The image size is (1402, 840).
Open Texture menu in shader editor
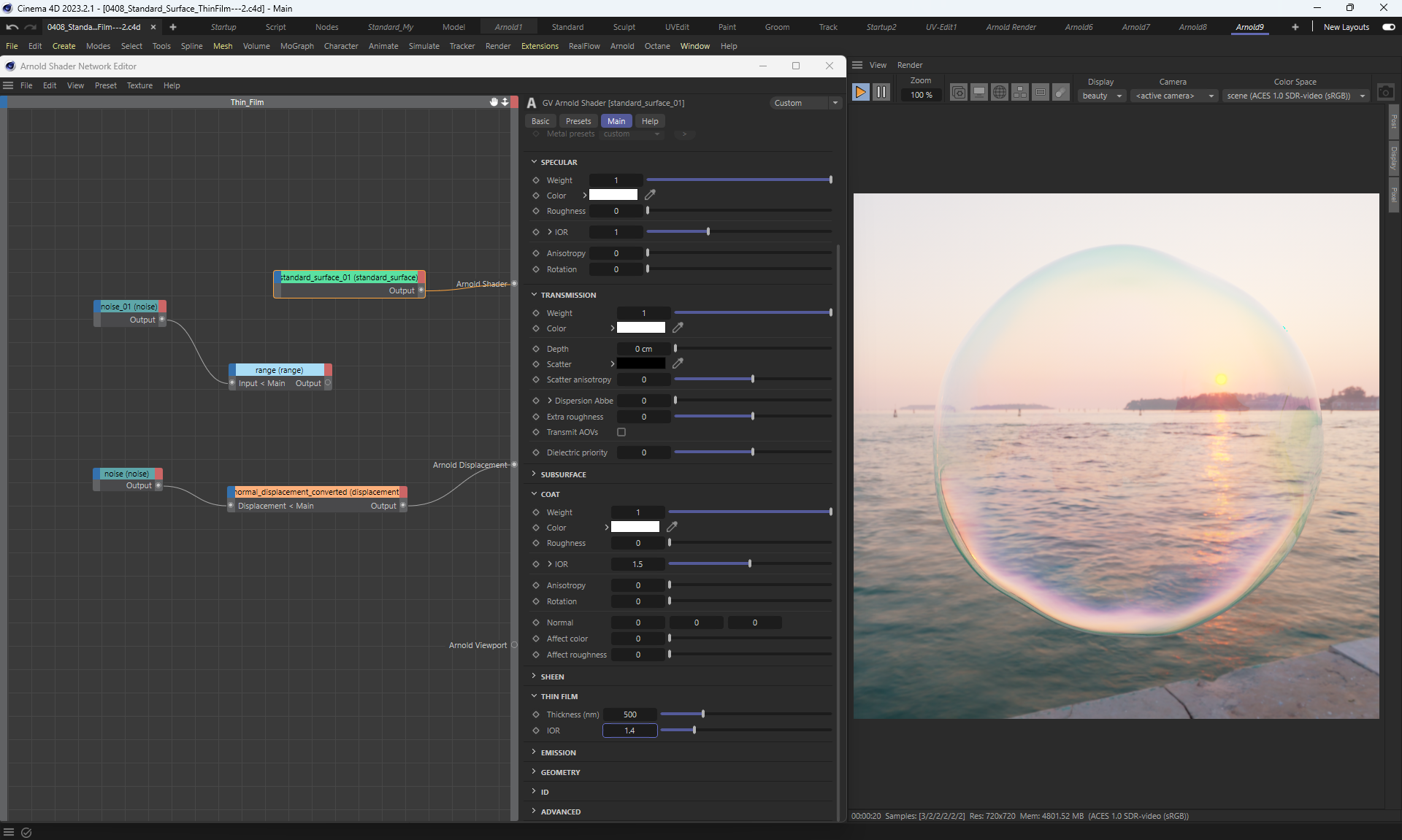[x=139, y=85]
